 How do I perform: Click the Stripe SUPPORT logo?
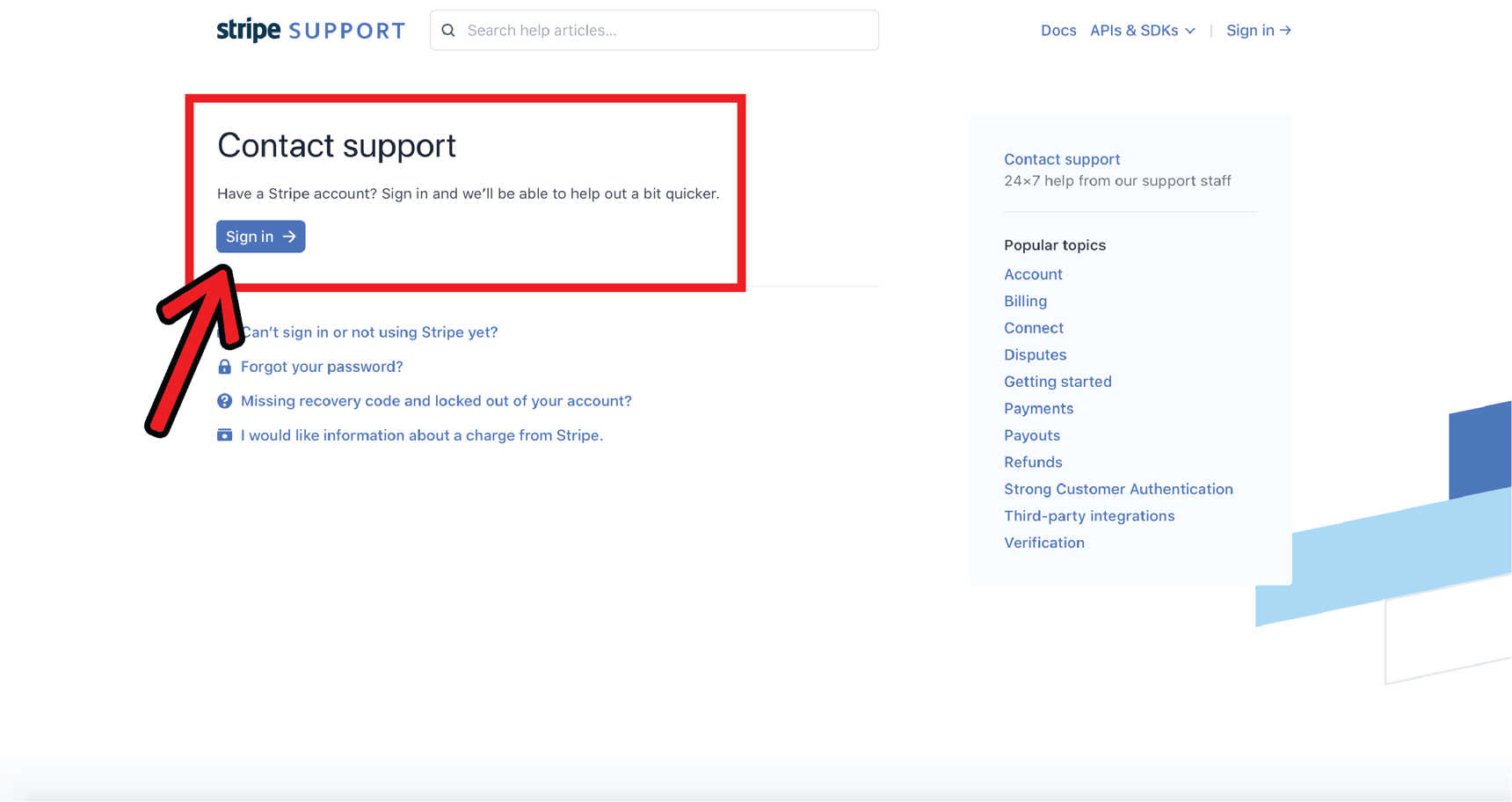click(310, 29)
